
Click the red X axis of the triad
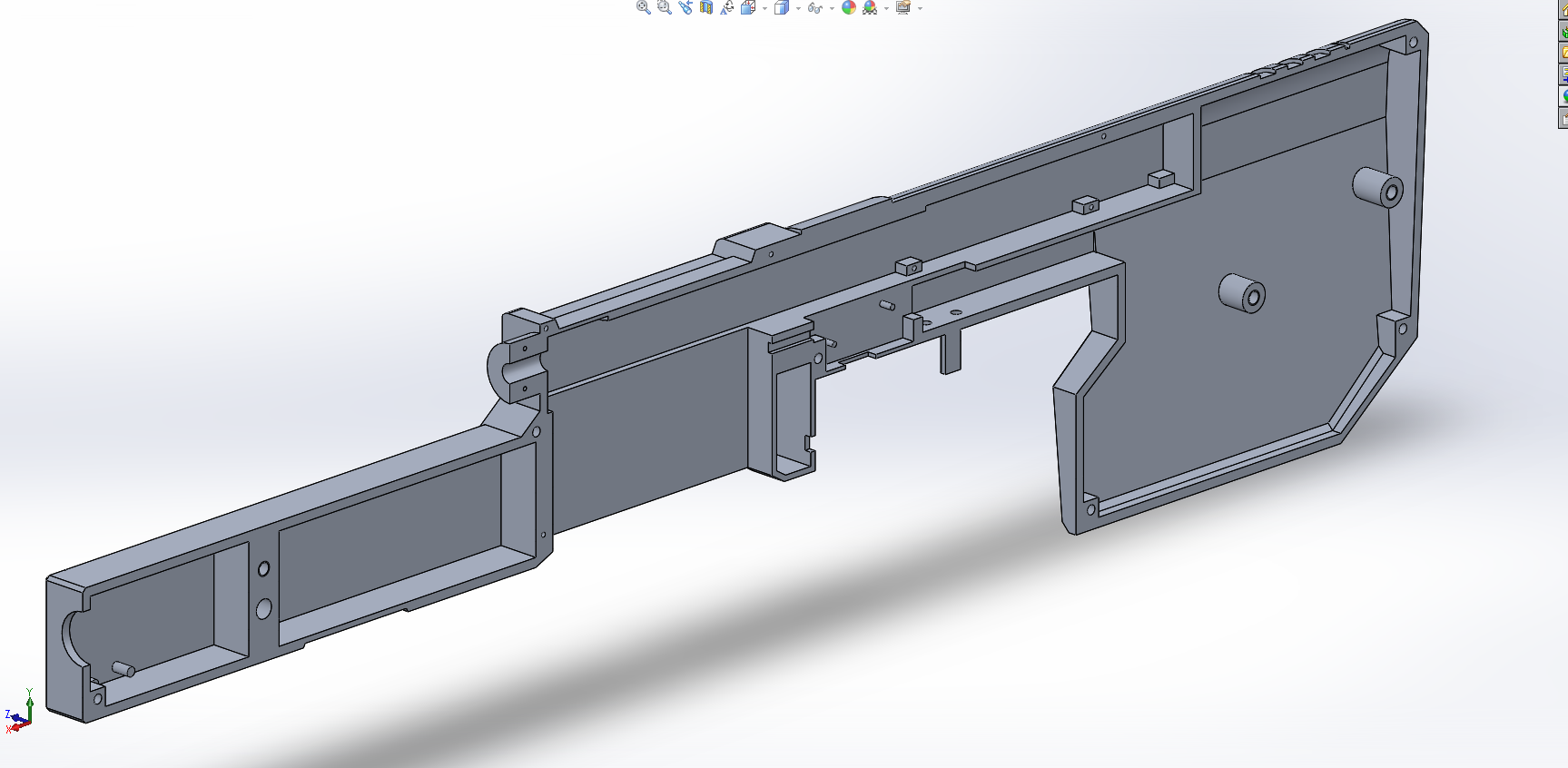coord(21,726)
